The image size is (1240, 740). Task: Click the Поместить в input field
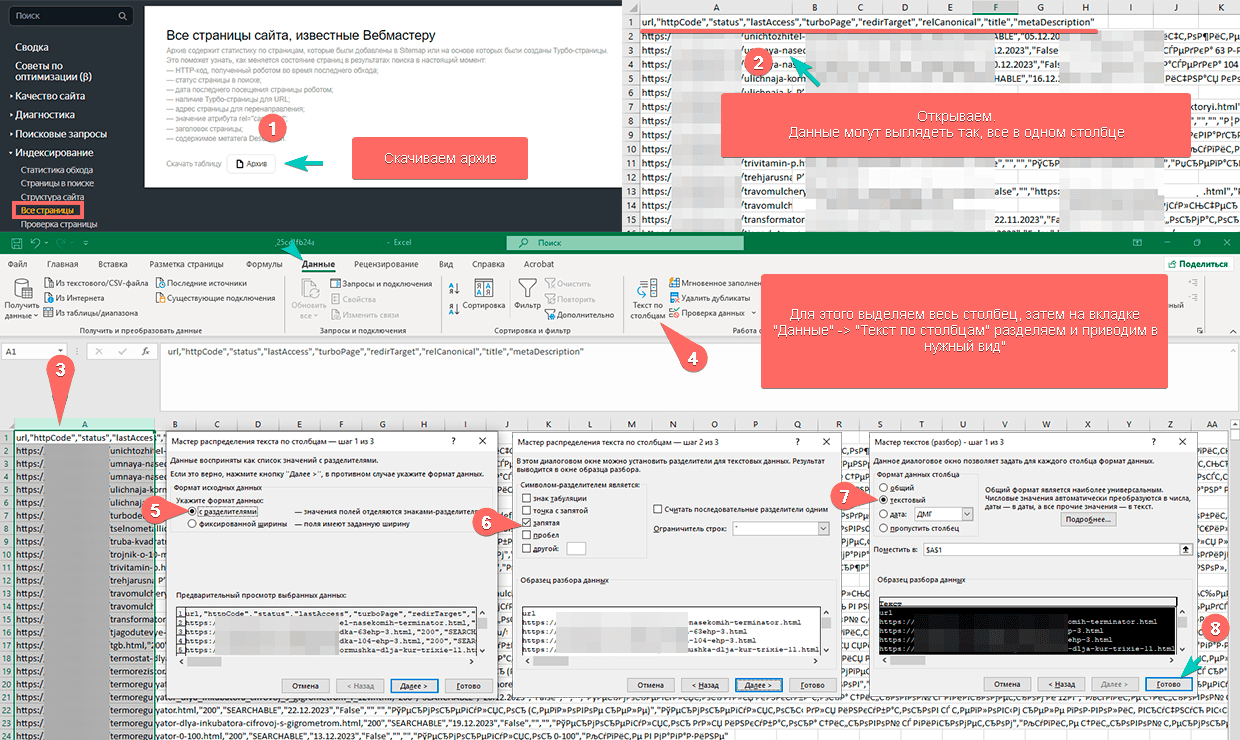(1051, 549)
